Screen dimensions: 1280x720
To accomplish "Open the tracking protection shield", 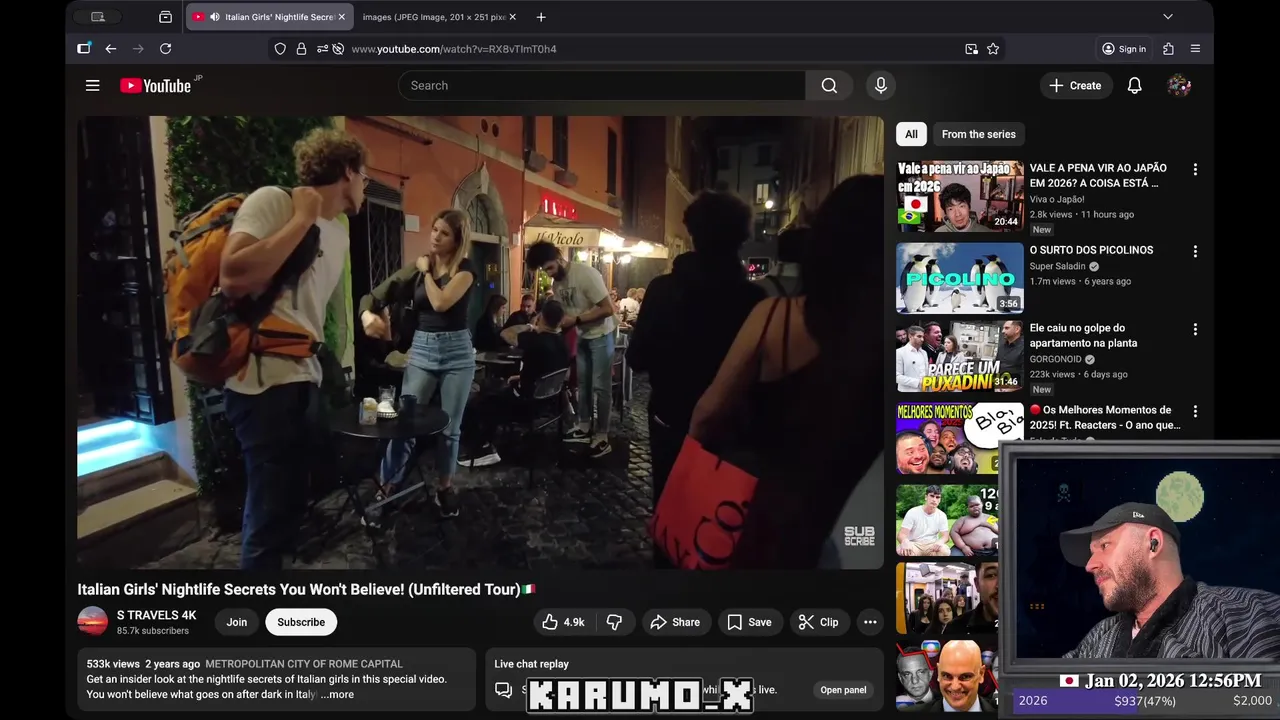I will coord(280,49).
